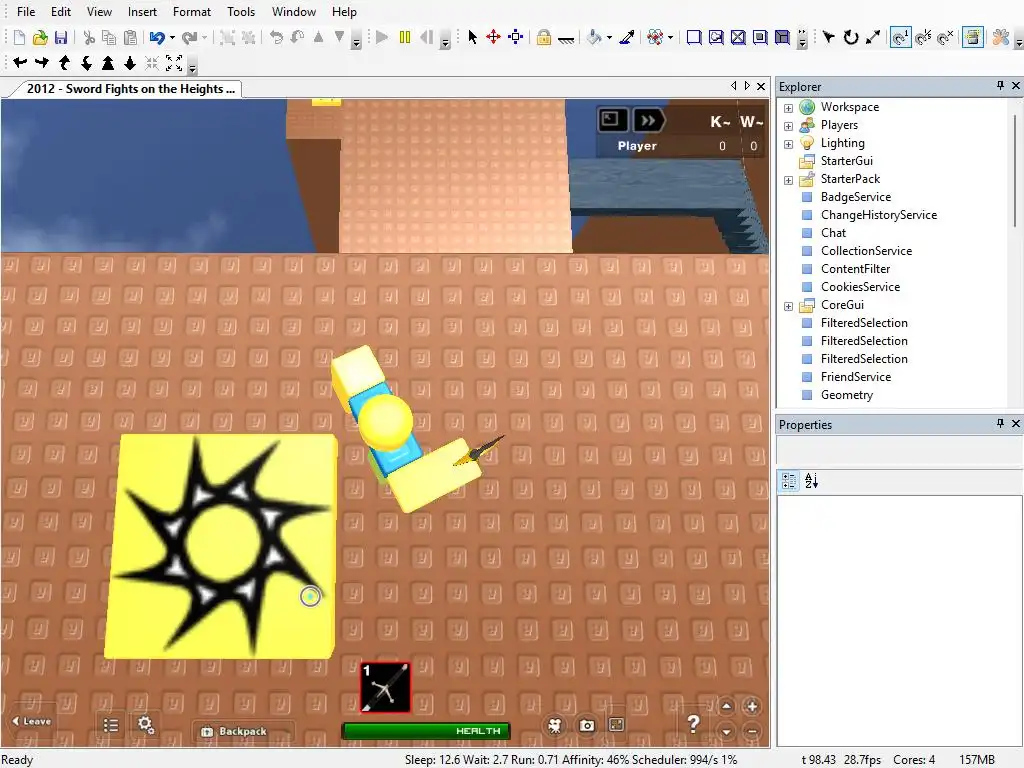Image resolution: width=1024 pixels, height=768 pixels.
Task: Select the arrow pointer tool
Action: click(472, 37)
